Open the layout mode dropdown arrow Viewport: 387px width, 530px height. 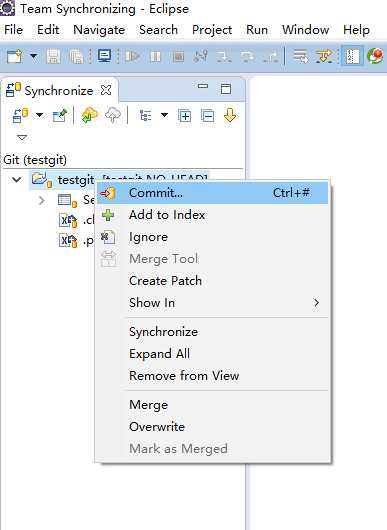coord(165,115)
